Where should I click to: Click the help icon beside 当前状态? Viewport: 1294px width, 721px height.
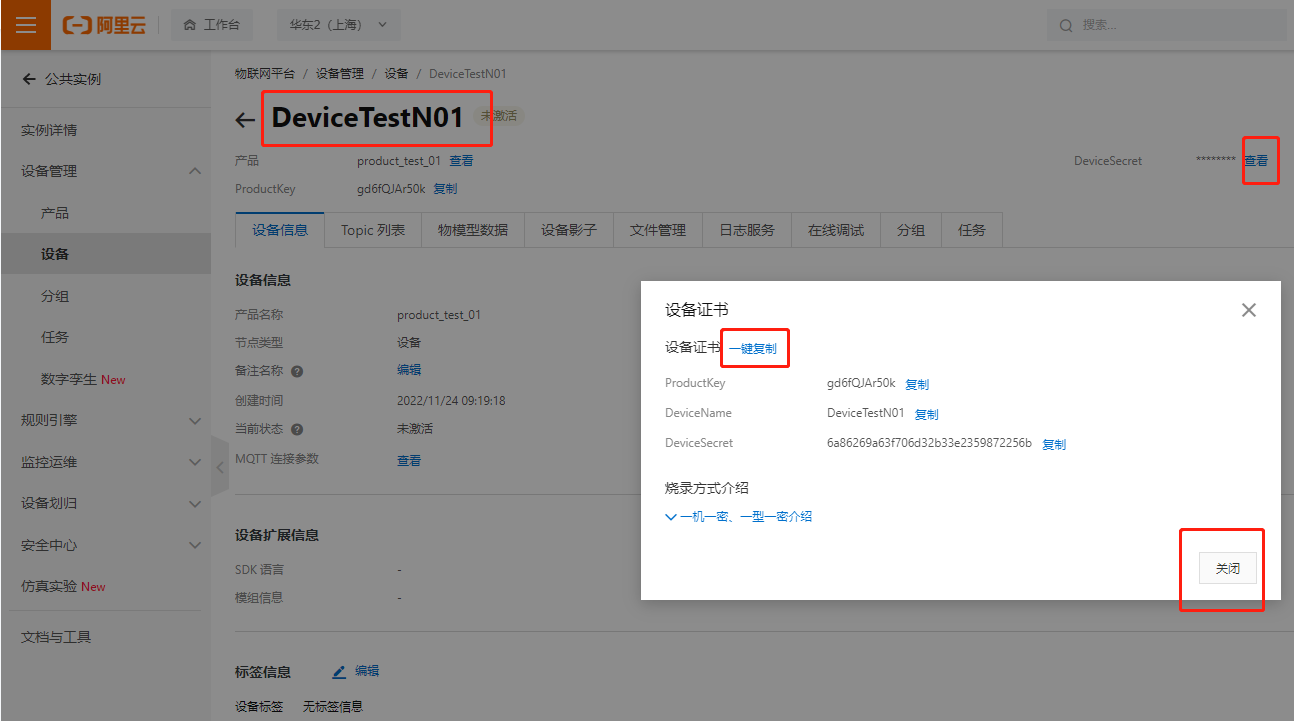pos(297,429)
